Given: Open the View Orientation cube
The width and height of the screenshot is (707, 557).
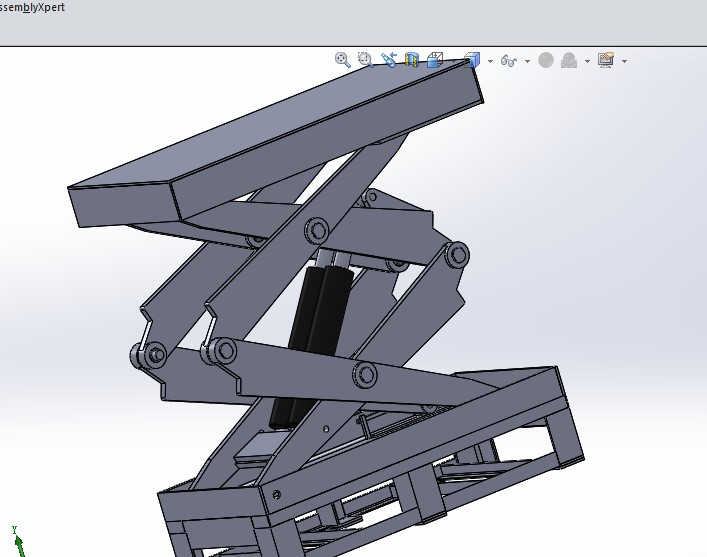Looking at the screenshot, I should pos(435,60).
